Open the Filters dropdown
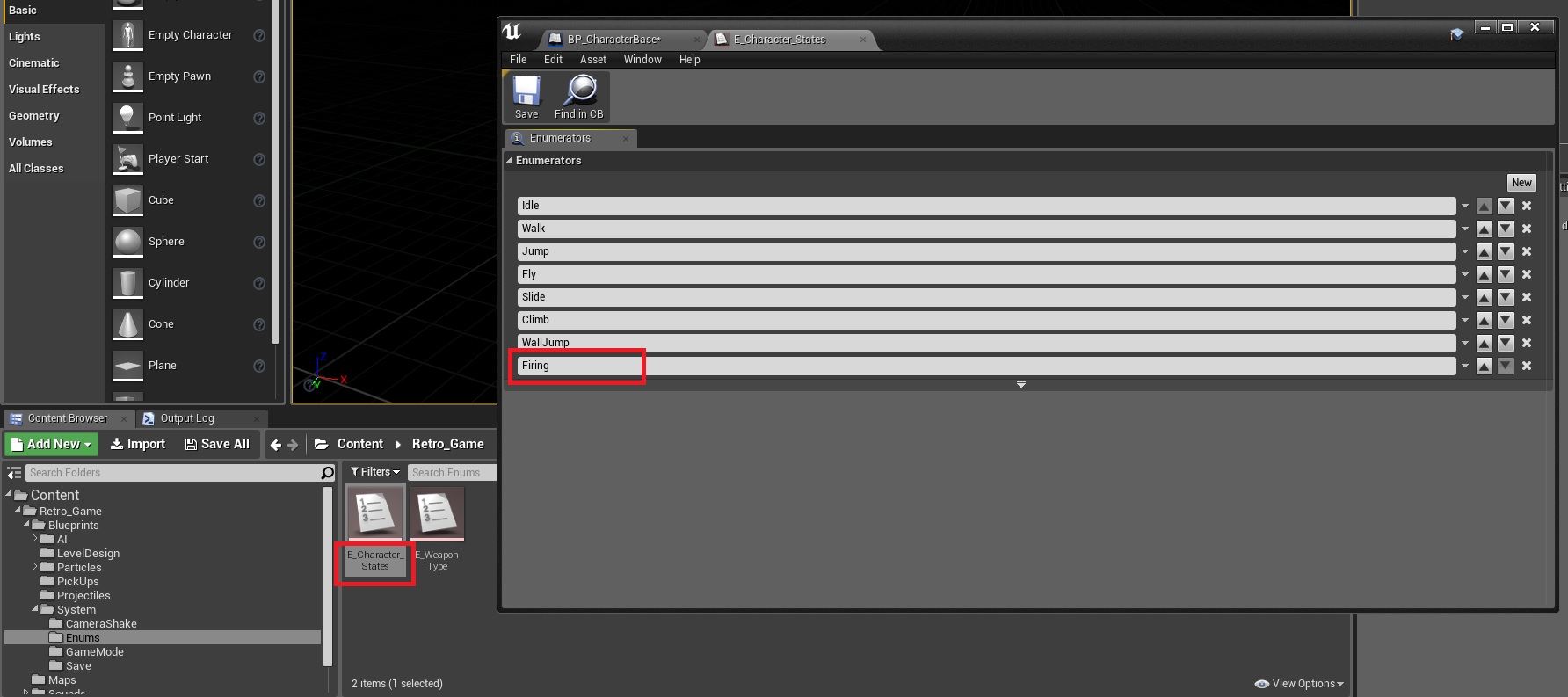The height and width of the screenshot is (697, 1568). click(375, 472)
